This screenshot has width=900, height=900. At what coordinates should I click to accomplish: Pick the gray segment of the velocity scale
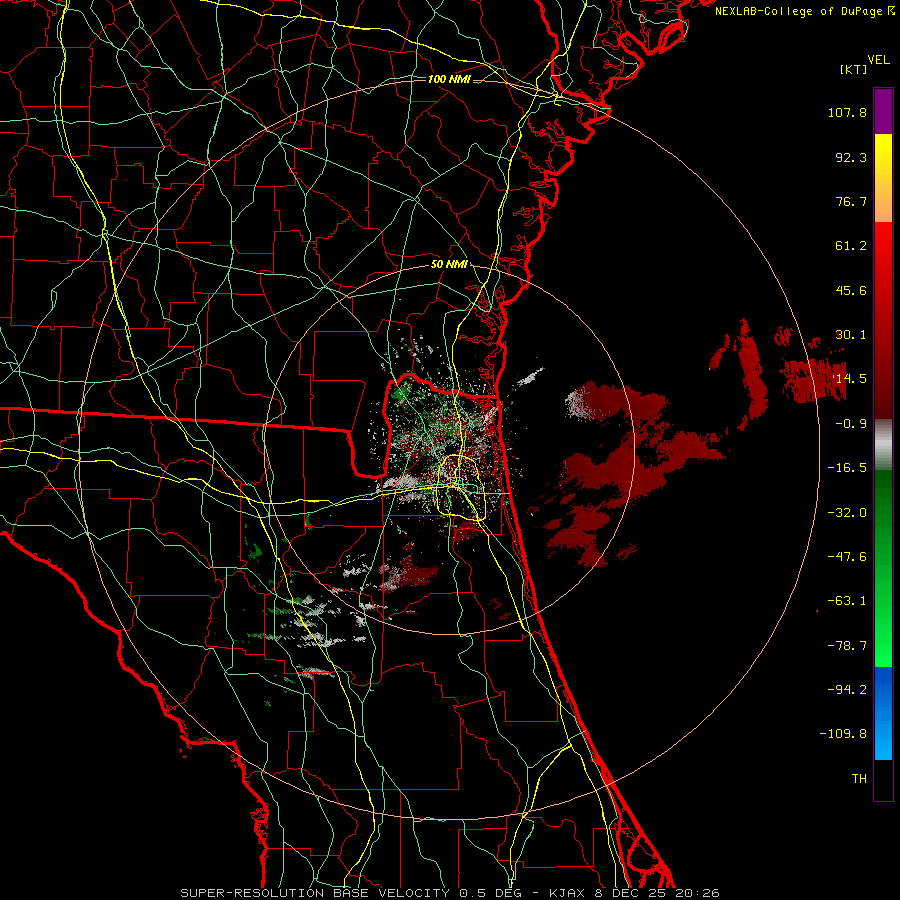(883, 445)
